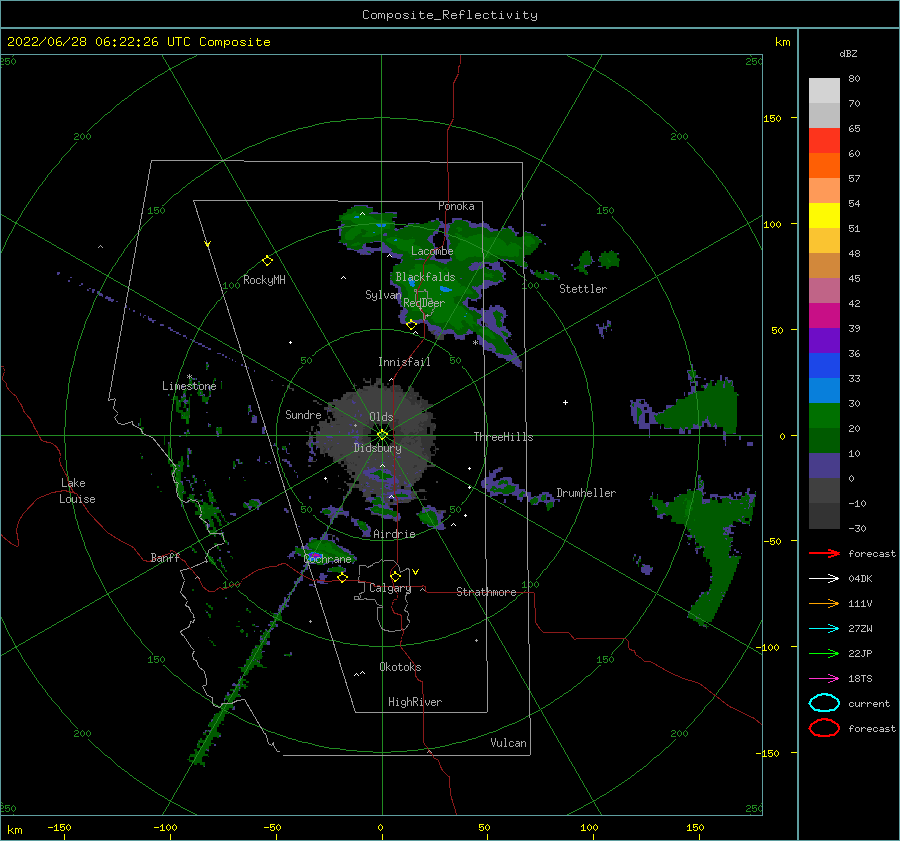Click the Strathmore label
Image resolution: width=900 pixels, height=841 pixels.
pyautogui.click(x=486, y=592)
